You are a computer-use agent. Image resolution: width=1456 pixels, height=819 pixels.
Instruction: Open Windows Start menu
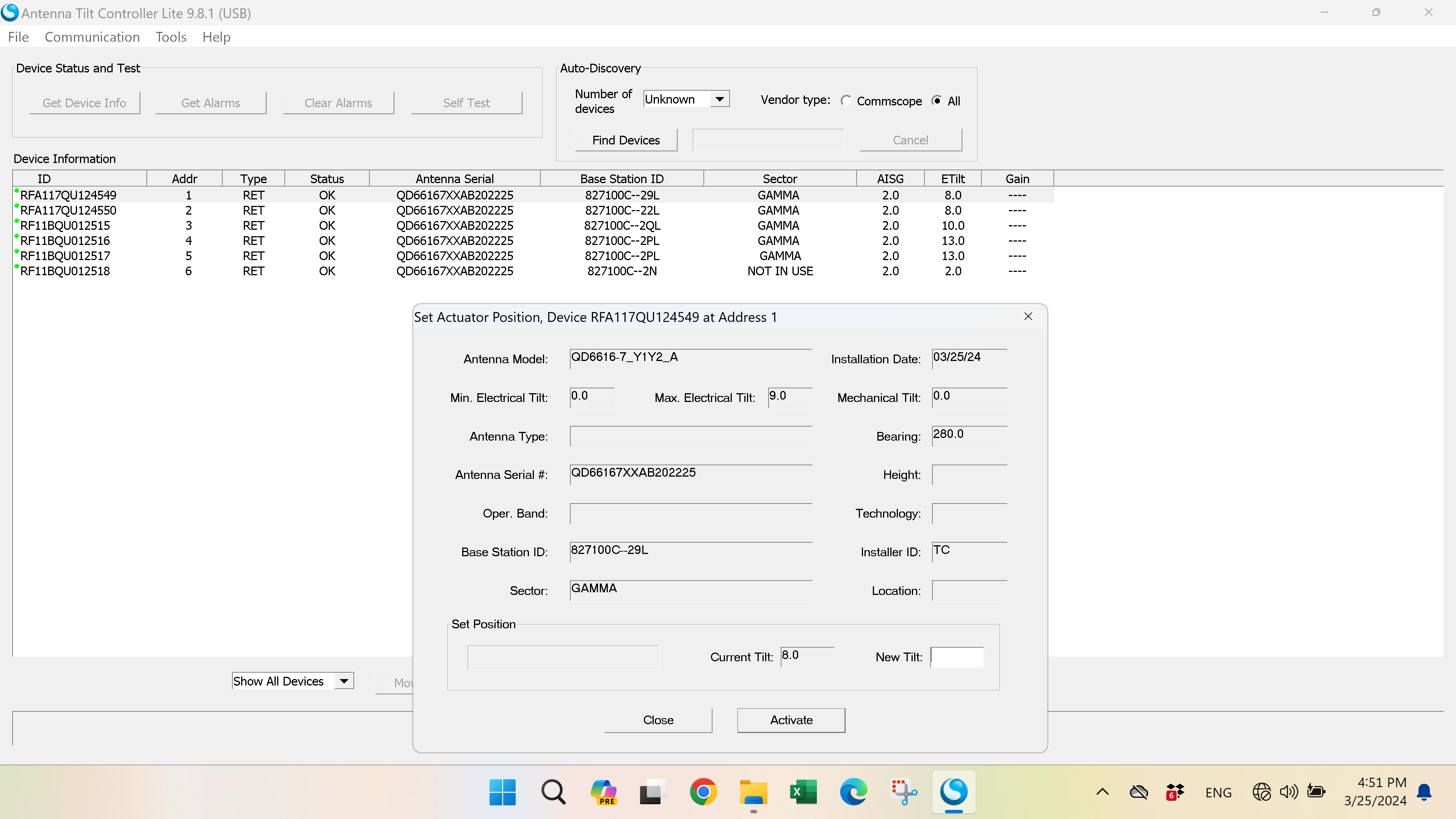[x=502, y=792]
